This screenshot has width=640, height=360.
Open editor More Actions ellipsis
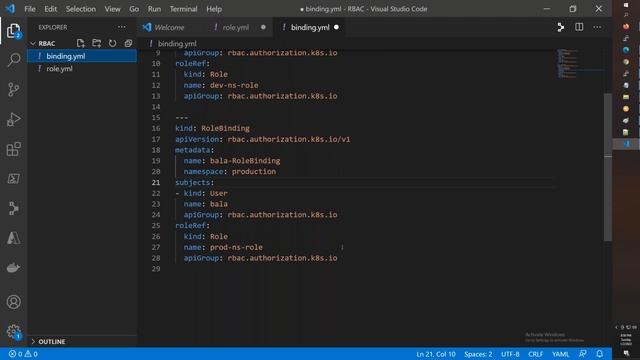tap(597, 27)
